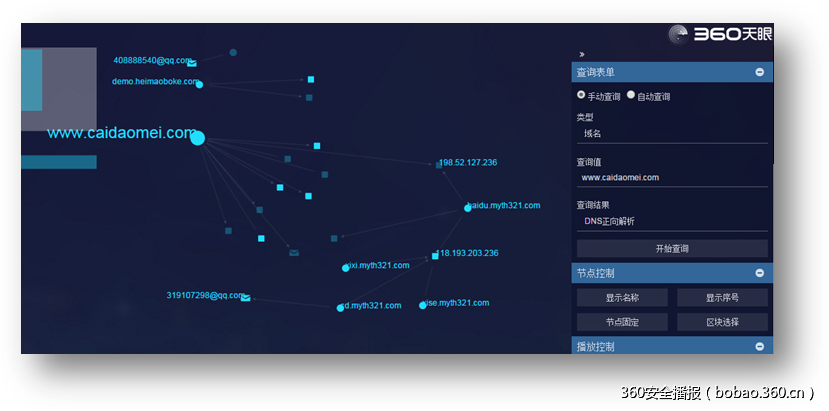This screenshot has height=411, width=829.
Task: Click the demo.heimaoboke.com domain node
Action: pos(199,84)
